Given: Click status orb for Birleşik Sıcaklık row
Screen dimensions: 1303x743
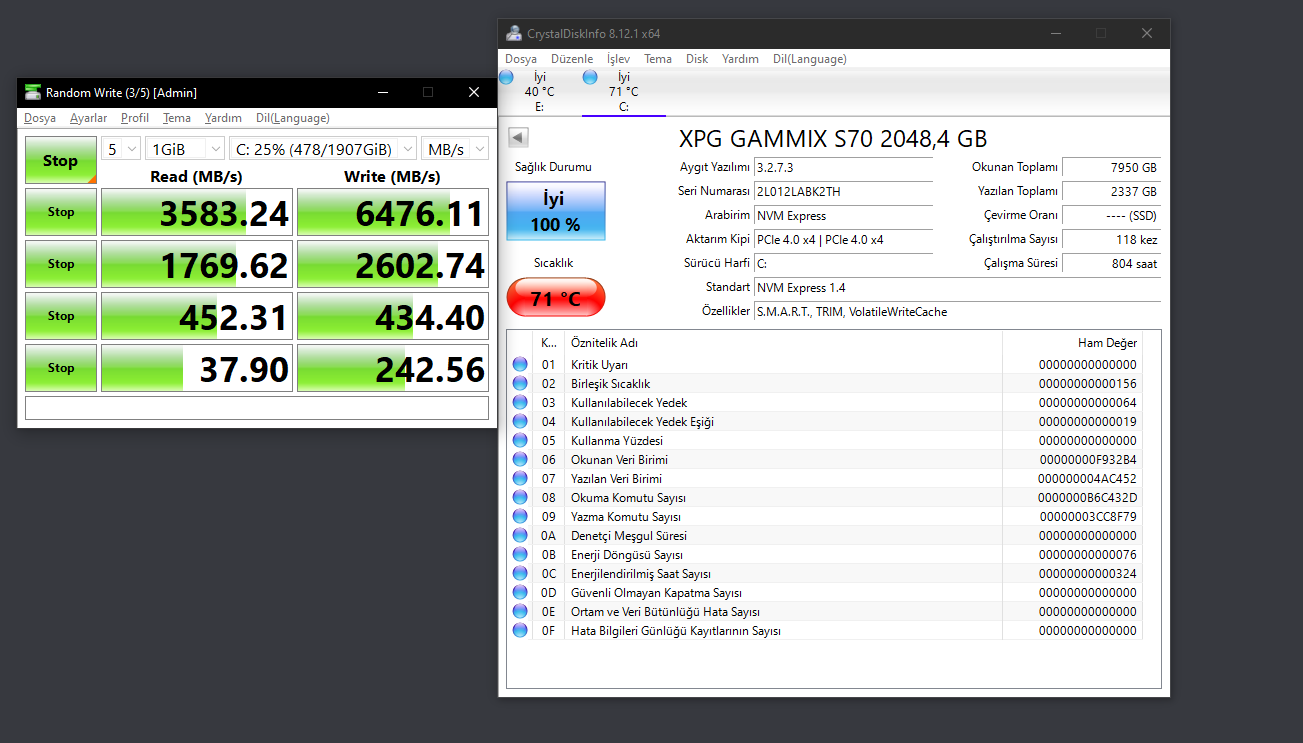Looking at the screenshot, I should (x=520, y=383).
